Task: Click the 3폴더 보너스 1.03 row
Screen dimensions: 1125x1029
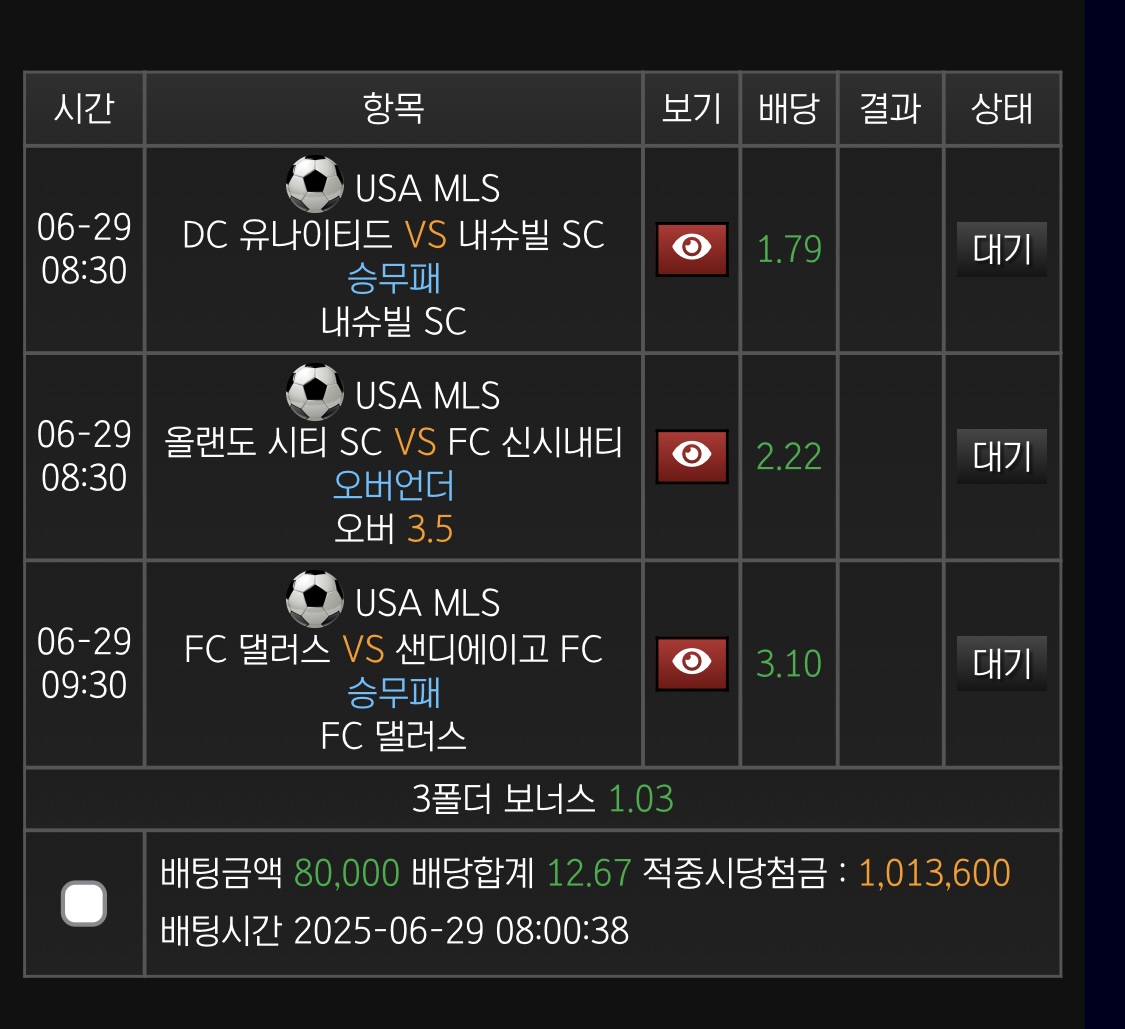Action: tap(543, 799)
